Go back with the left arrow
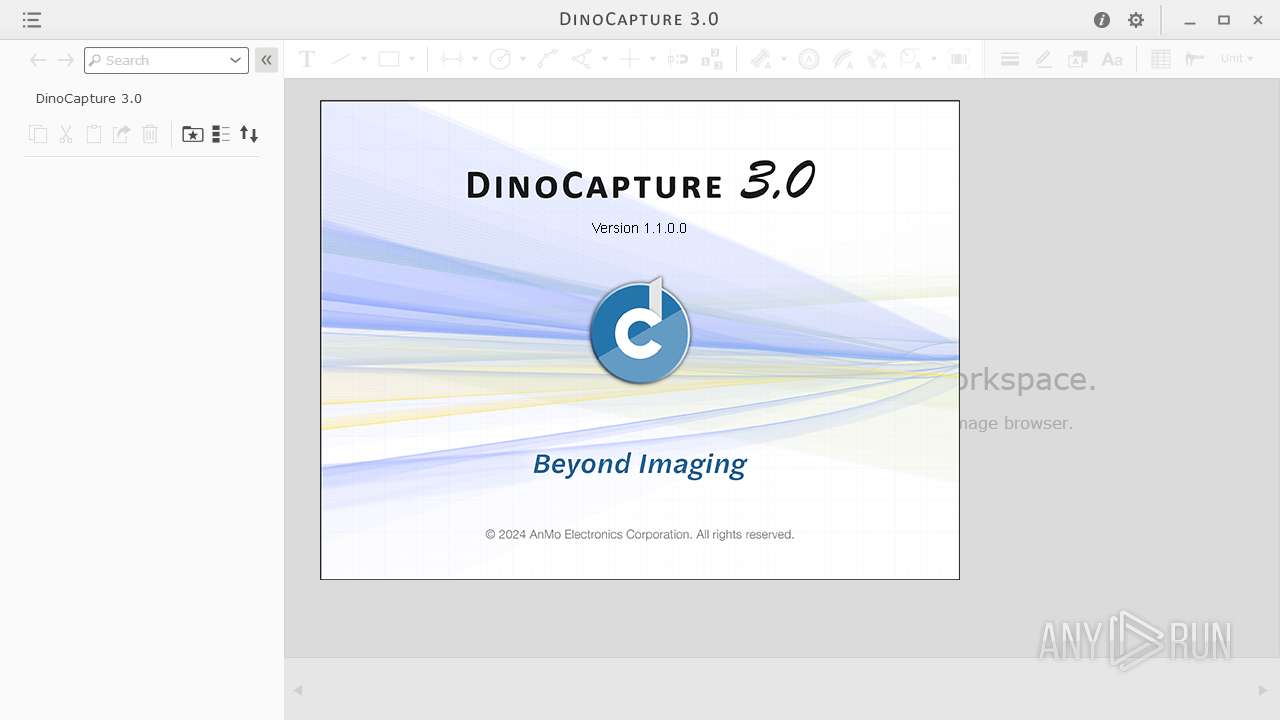This screenshot has width=1280, height=720. coord(38,60)
